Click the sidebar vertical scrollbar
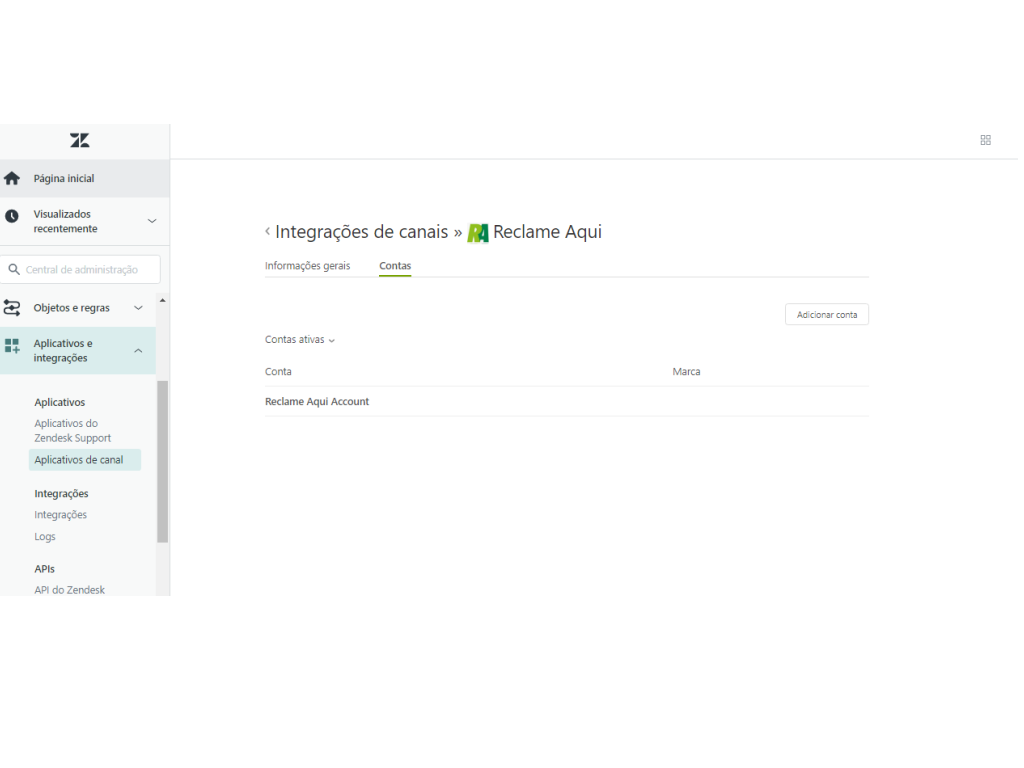Screen dimensions: 1024x768 click(x=163, y=460)
